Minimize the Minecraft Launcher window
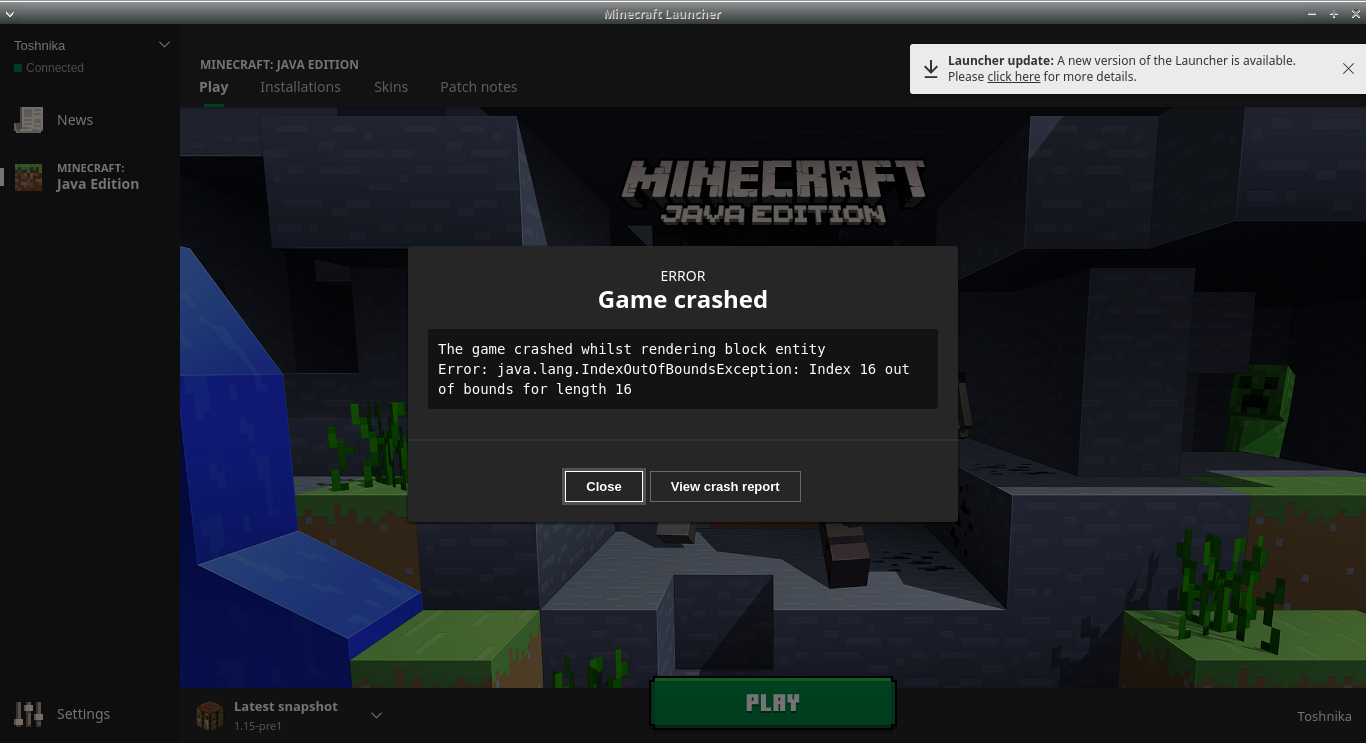The image size is (1366, 743). [1313, 14]
